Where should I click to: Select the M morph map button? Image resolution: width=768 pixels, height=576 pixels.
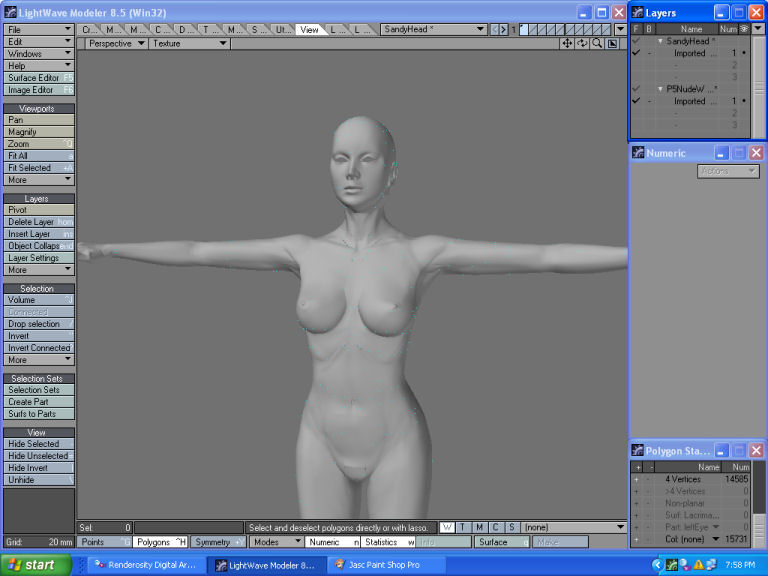pyautogui.click(x=479, y=527)
